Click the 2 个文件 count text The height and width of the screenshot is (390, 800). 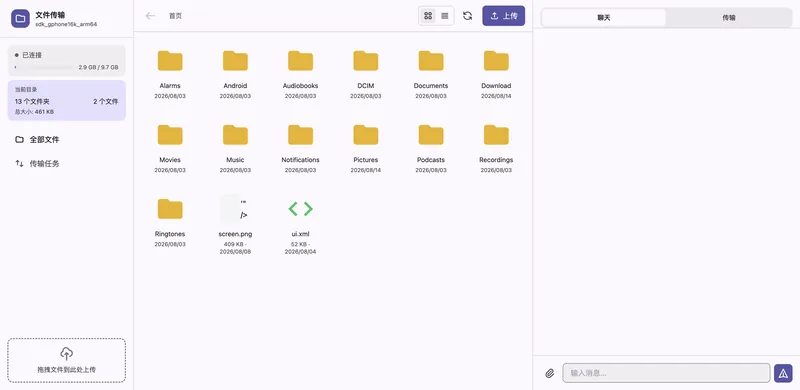[x=106, y=102]
